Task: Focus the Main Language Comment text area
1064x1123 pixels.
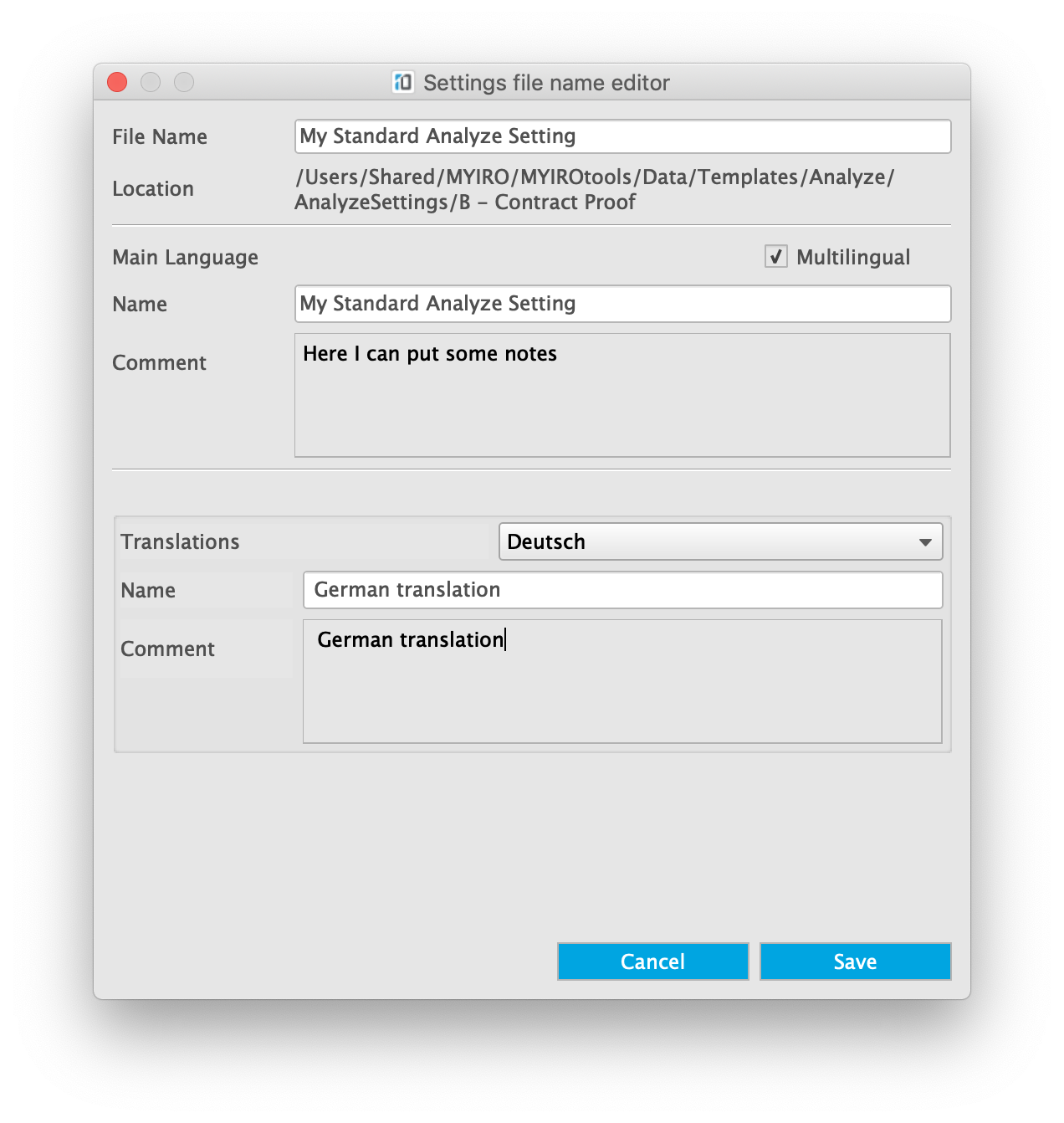Action: click(622, 395)
